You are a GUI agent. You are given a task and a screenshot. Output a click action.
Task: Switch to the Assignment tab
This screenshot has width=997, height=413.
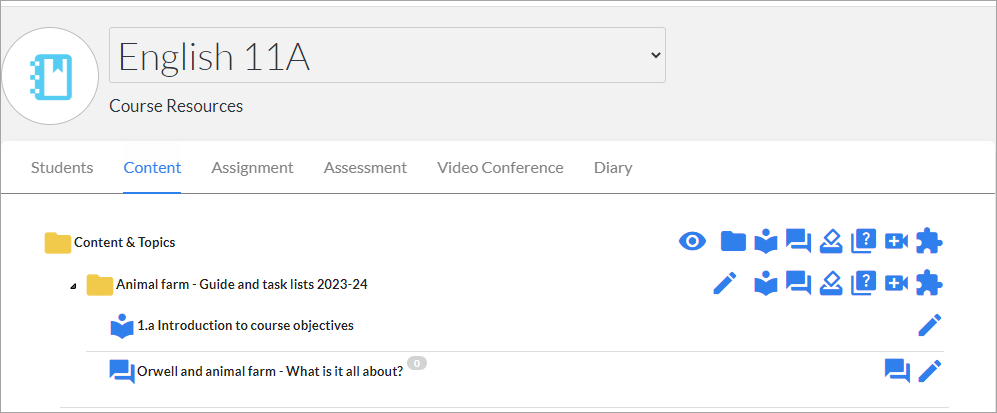click(252, 168)
